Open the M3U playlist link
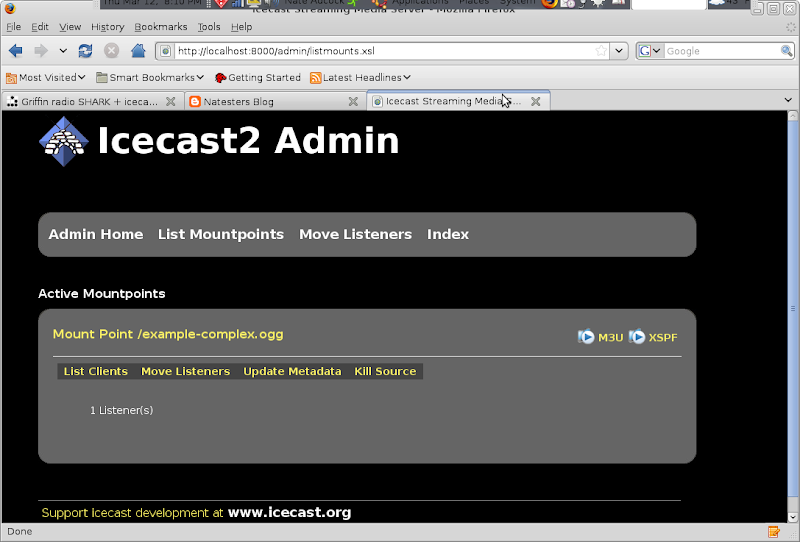The width and height of the screenshot is (800, 542). pyautogui.click(x=610, y=337)
